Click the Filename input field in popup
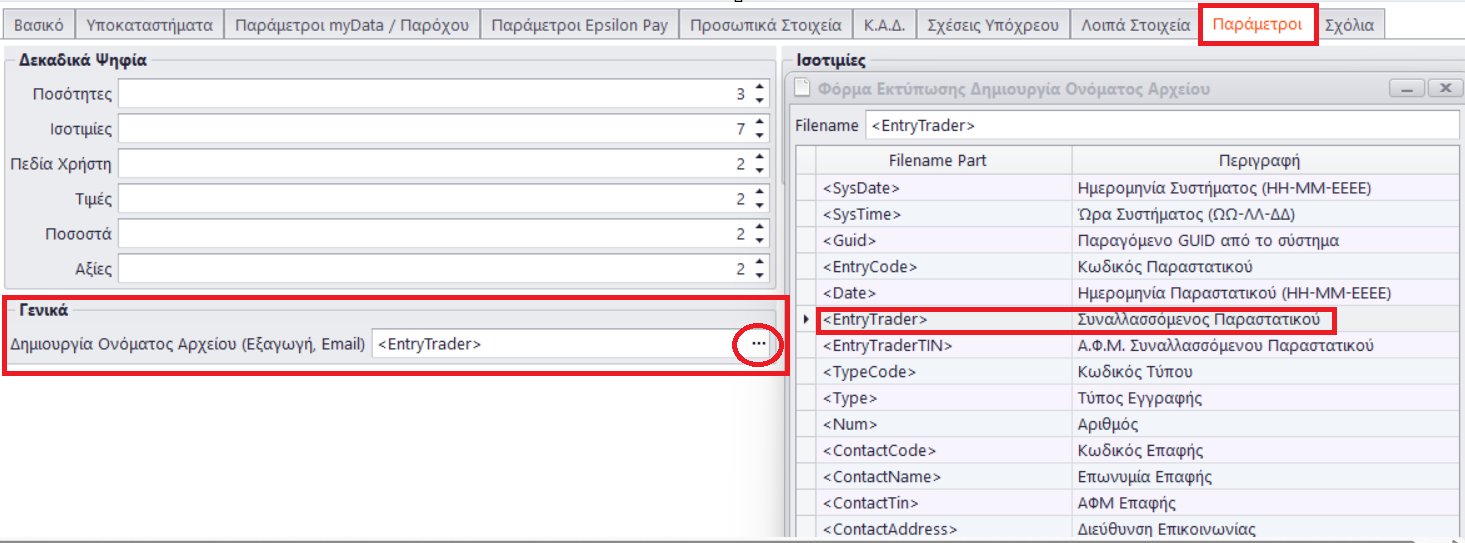The height and width of the screenshot is (543, 1465). (x=1160, y=126)
